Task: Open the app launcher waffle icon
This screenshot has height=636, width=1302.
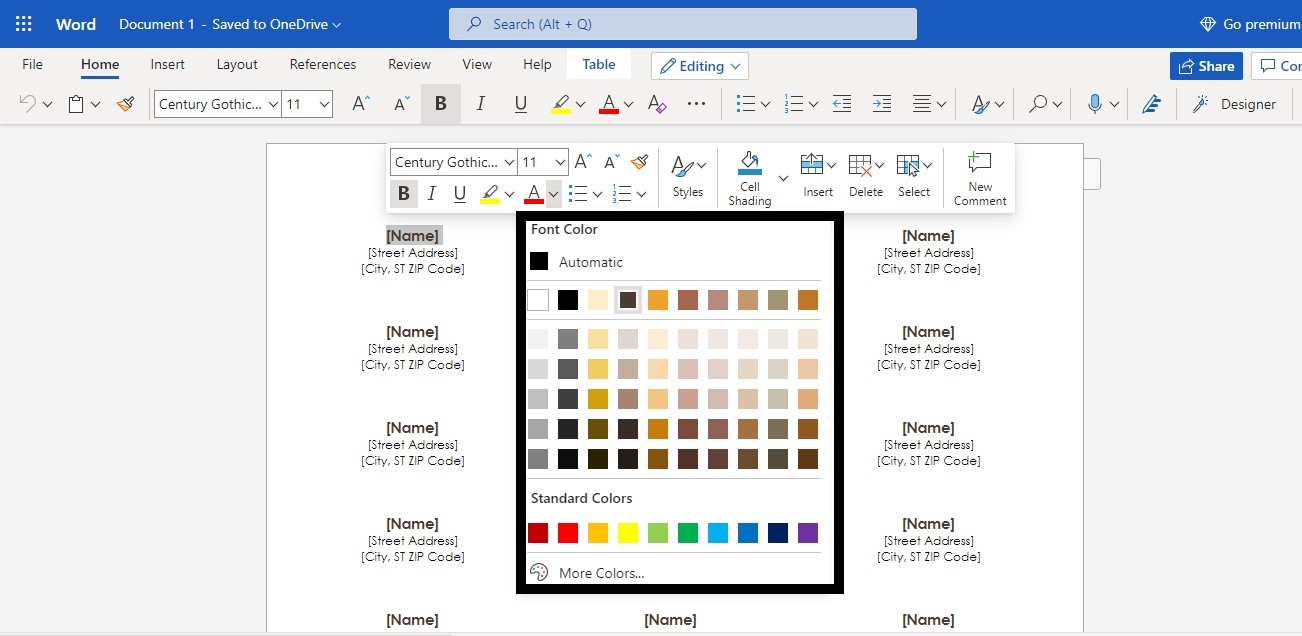Action: click(x=24, y=24)
